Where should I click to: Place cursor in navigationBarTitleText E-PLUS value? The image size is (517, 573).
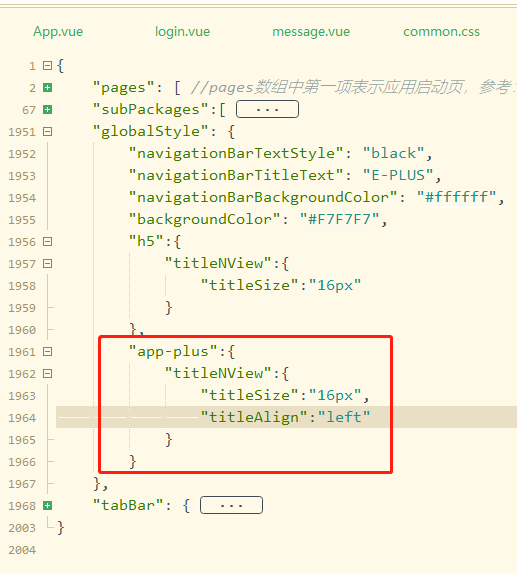(x=398, y=175)
